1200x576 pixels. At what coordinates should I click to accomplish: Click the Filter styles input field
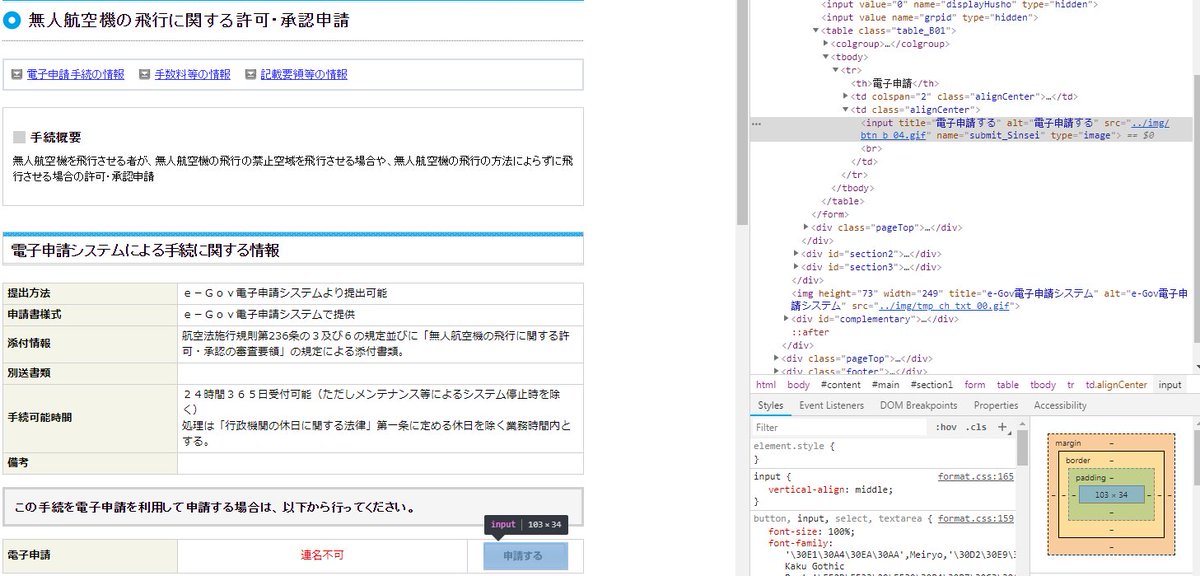tap(838, 427)
